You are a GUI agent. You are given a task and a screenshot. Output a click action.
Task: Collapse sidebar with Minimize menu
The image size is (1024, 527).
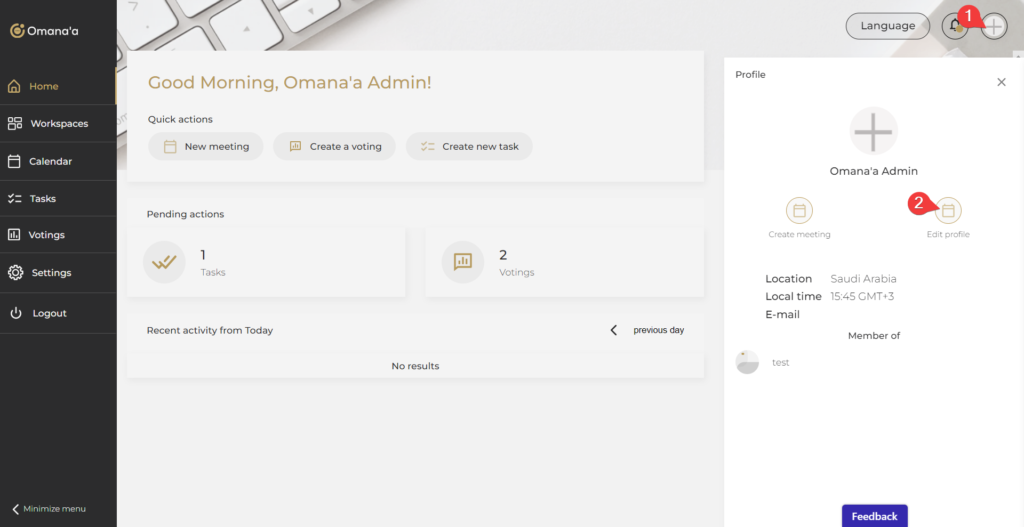click(x=50, y=509)
